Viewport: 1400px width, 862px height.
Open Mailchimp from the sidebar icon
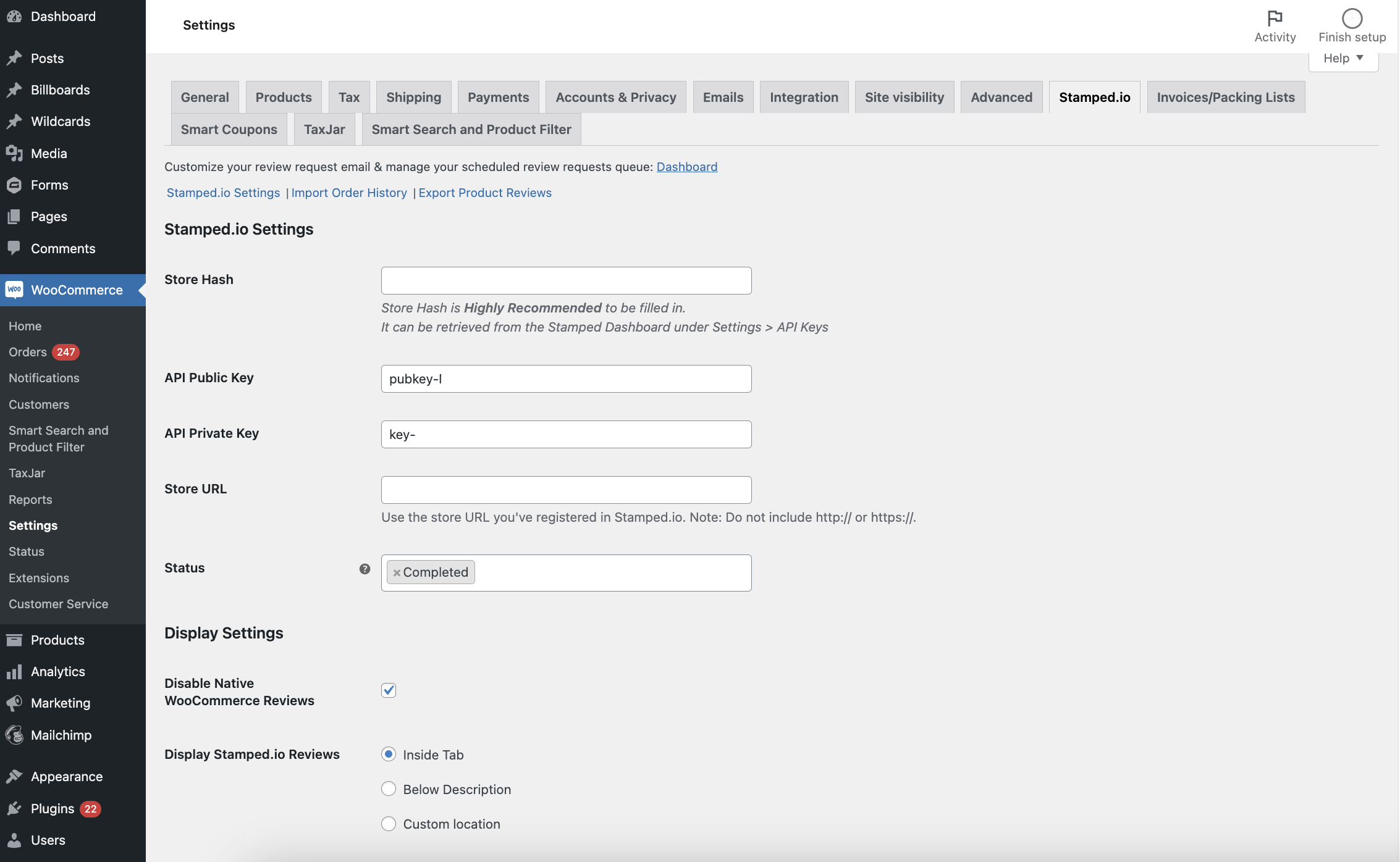click(x=14, y=735)
